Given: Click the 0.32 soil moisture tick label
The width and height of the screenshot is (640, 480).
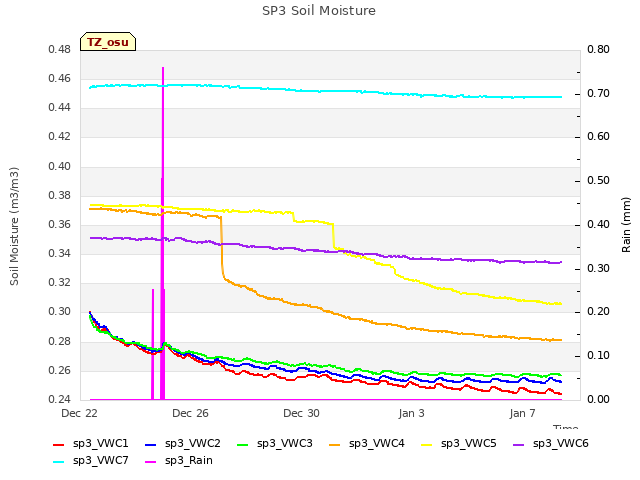Looking at the screenshot, I should (60, 282).
